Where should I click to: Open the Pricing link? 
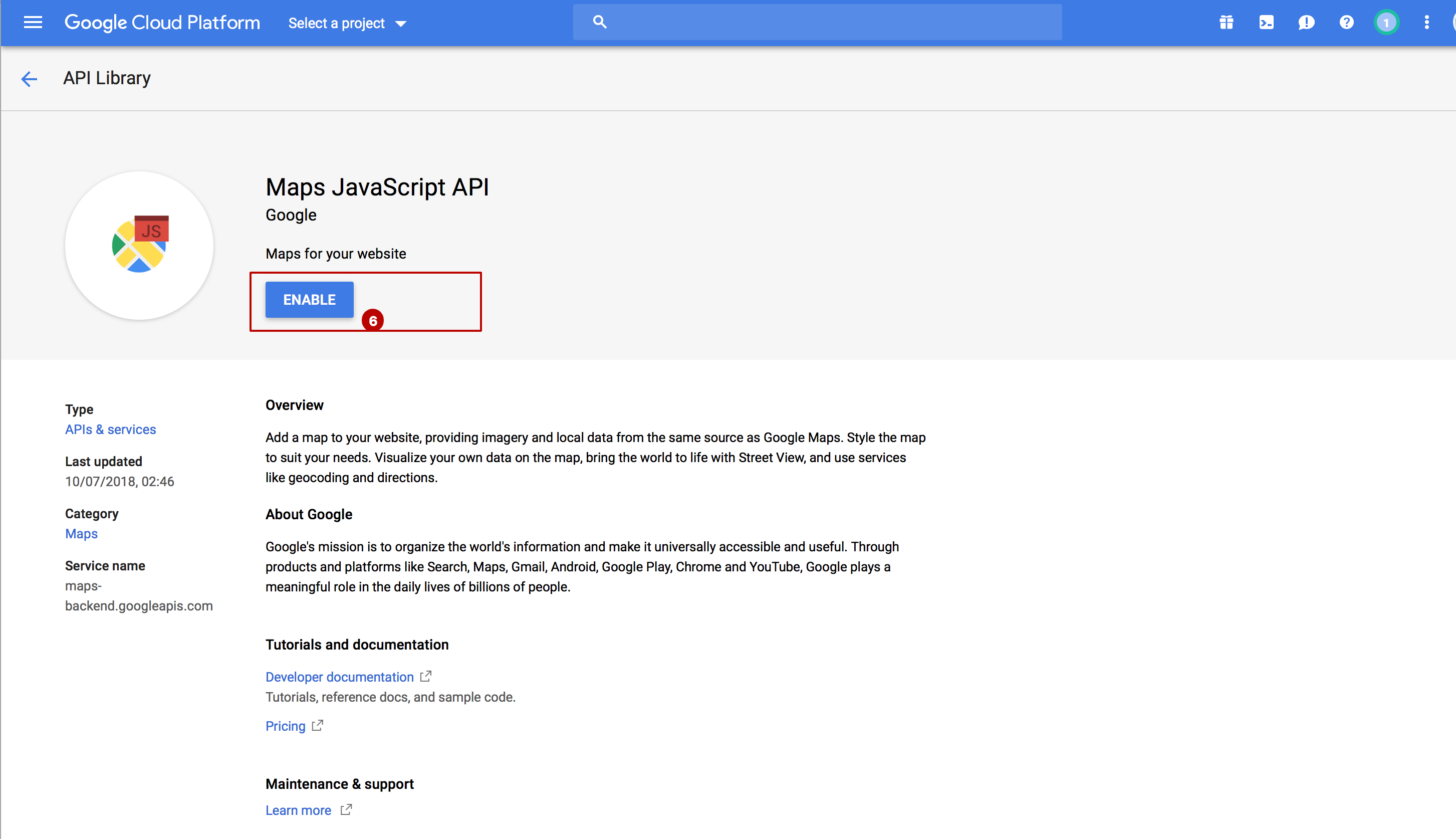[x=285, y=726]
